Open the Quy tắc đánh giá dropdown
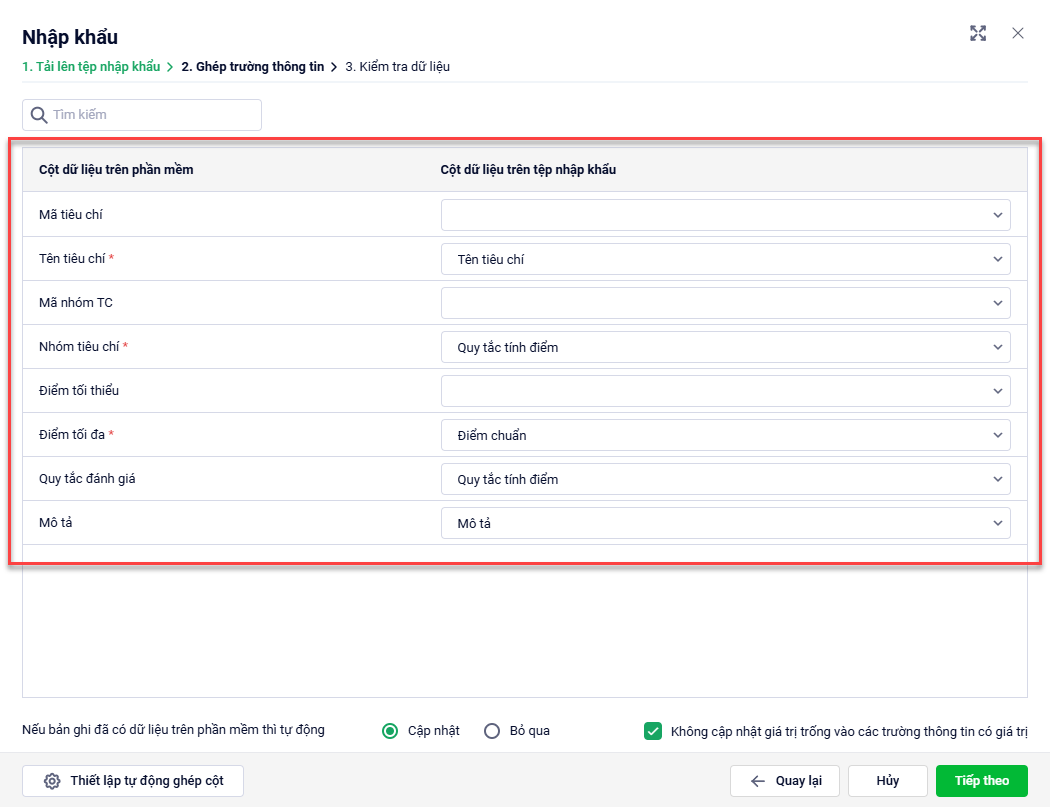1050x807 pixels. 725,479
